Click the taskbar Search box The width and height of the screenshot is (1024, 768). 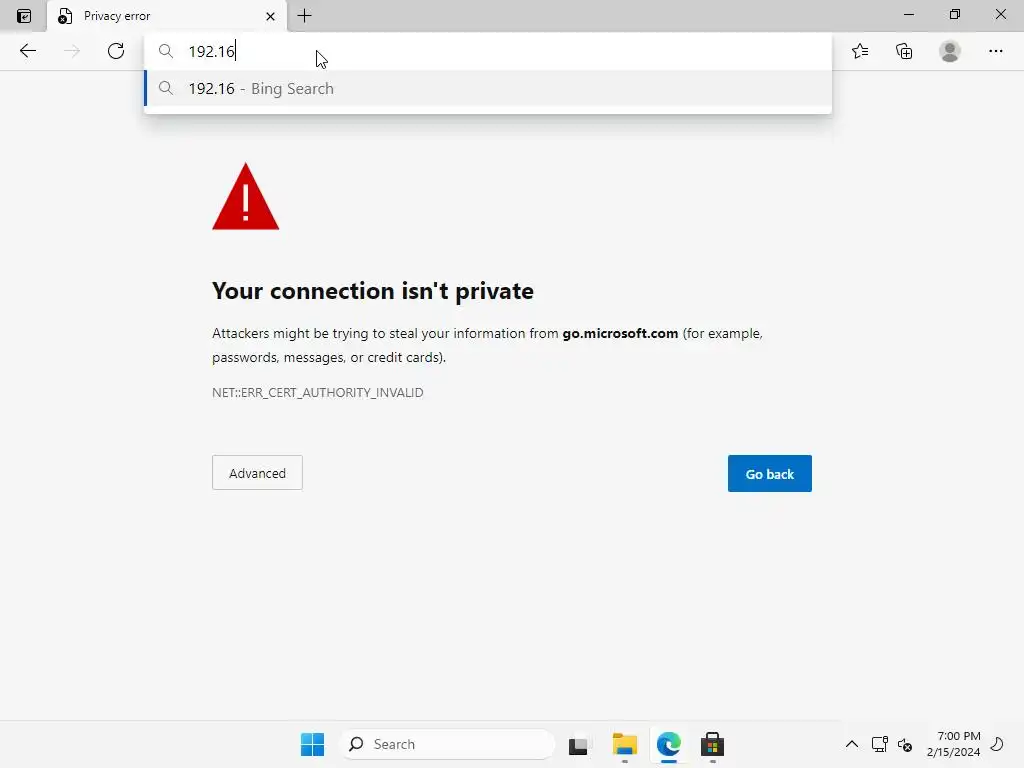pyautogui.click(x=448, y=744)
